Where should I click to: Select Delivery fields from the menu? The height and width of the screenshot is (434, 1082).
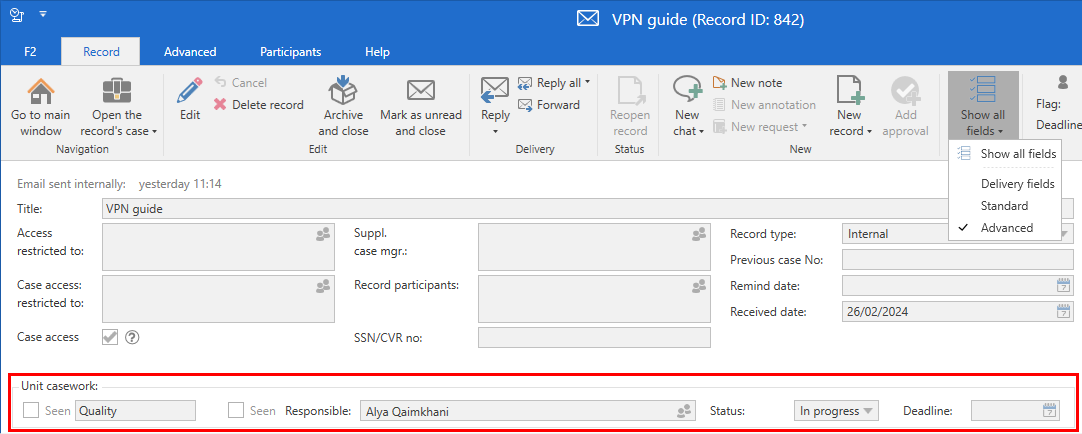click(x=1017, y=184)
